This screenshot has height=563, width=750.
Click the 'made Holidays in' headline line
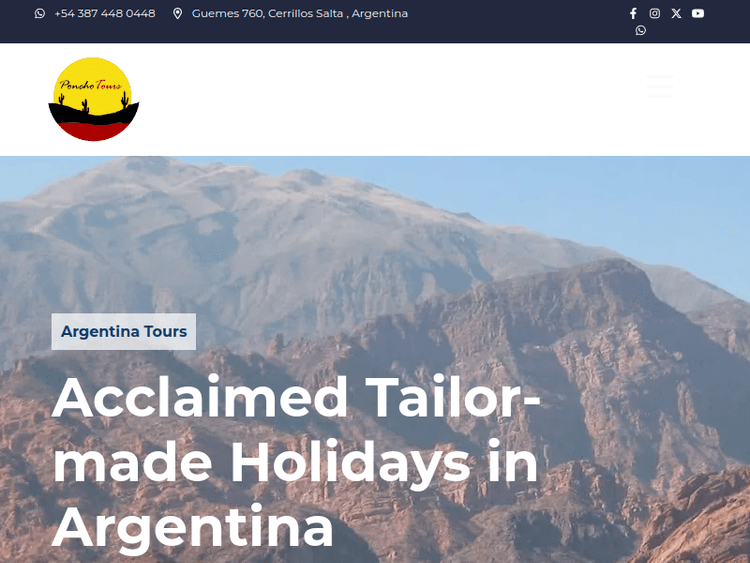tap(296, 462)
